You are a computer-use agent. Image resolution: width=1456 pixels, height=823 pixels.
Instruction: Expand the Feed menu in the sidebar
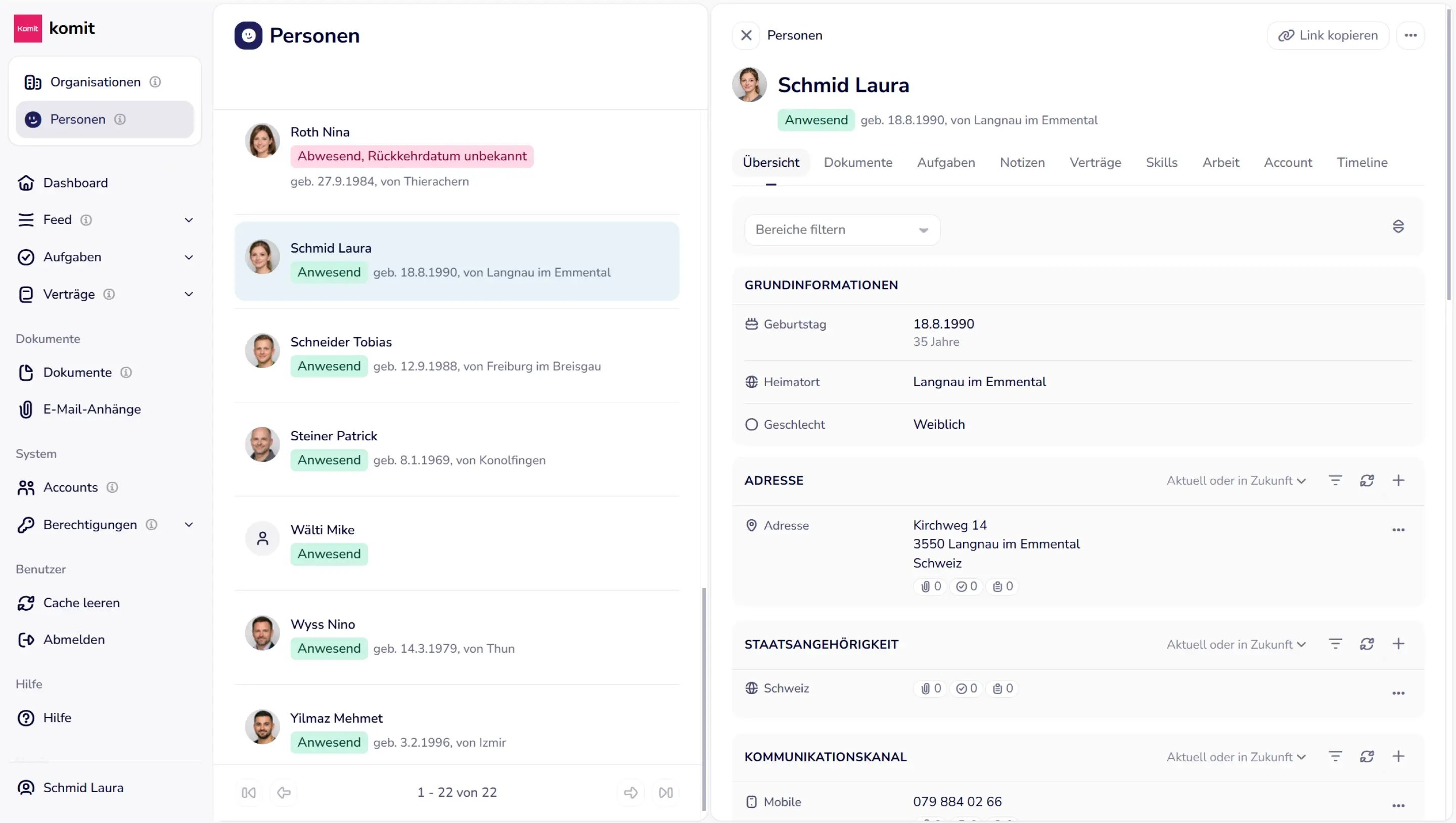(x=189, y=220)
